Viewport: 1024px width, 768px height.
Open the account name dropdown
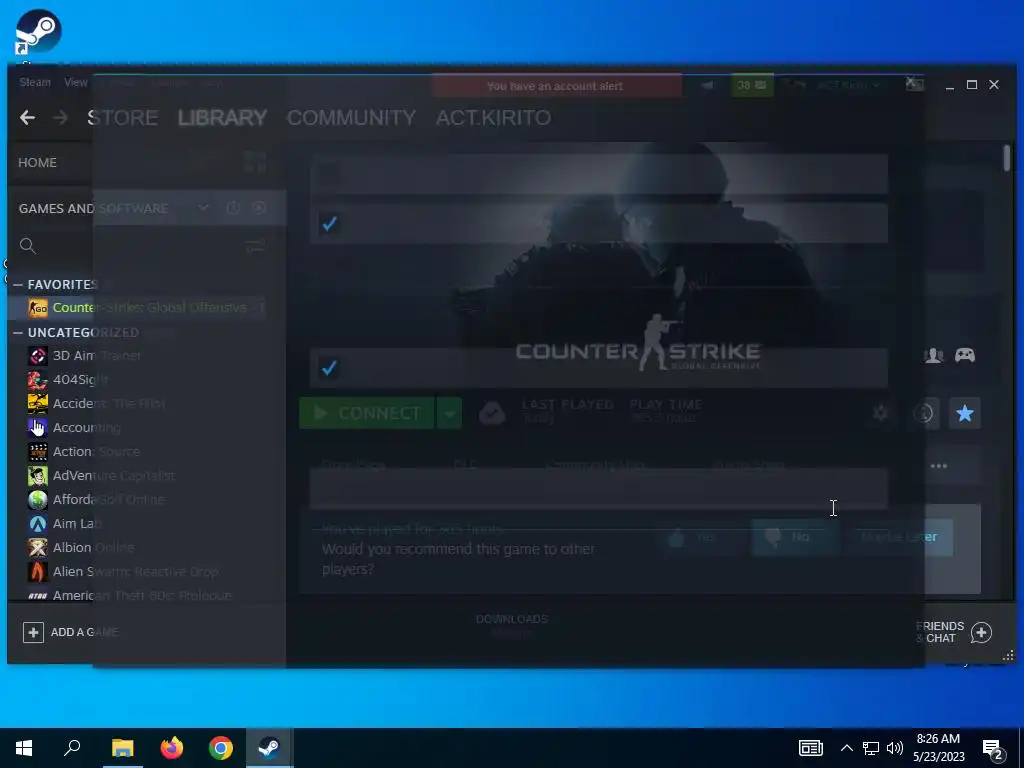848,85
